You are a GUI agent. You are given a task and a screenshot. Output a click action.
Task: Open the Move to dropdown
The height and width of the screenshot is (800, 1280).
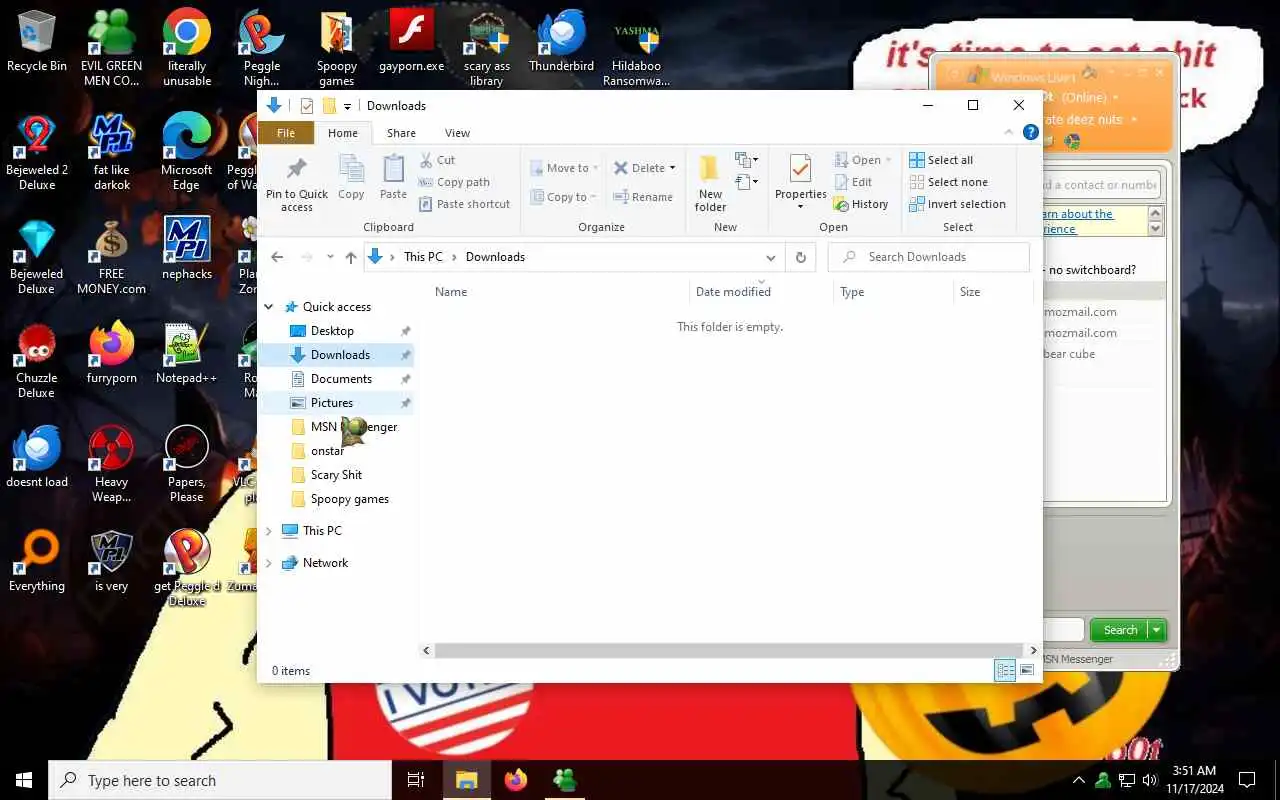coord(565,168)
